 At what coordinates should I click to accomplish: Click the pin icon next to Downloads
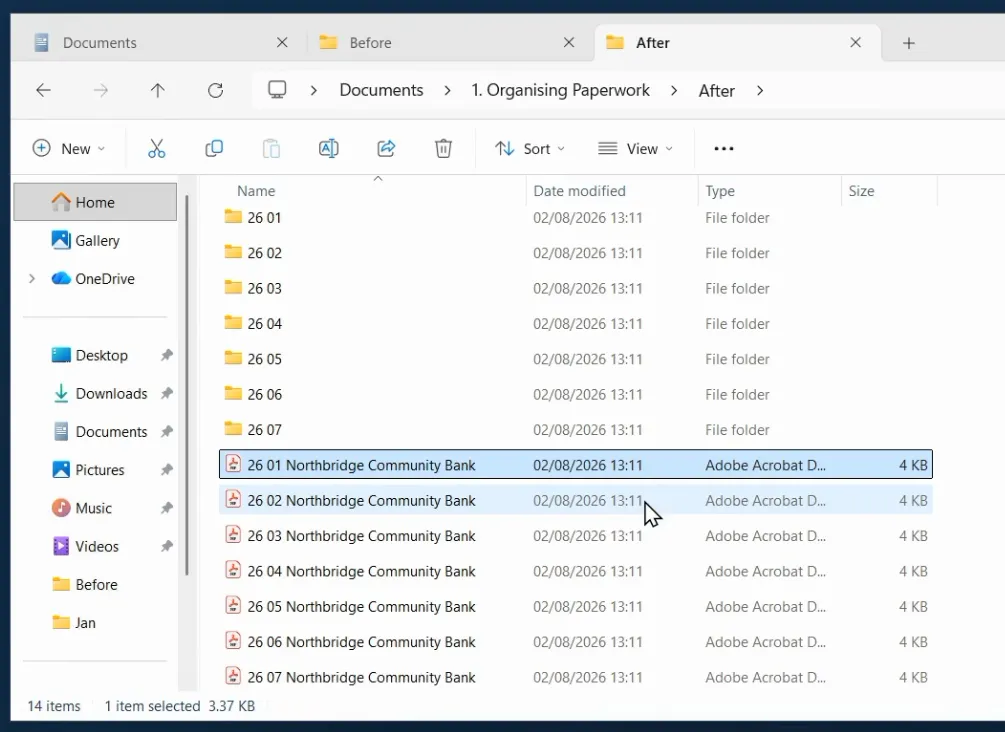click(167, 394)
